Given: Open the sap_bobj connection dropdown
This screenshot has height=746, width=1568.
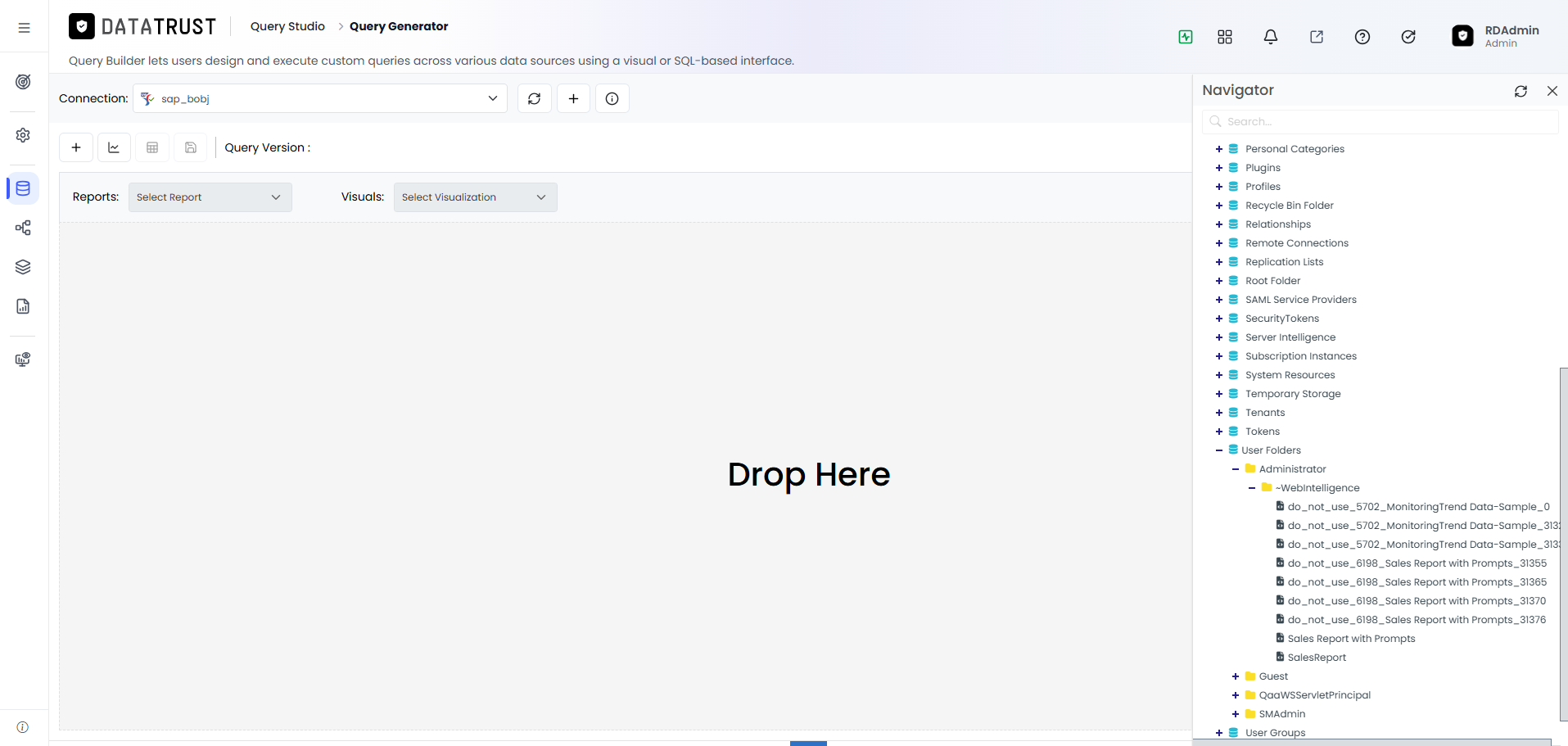Looking at the screenshot, I should (x=320, y=98).
